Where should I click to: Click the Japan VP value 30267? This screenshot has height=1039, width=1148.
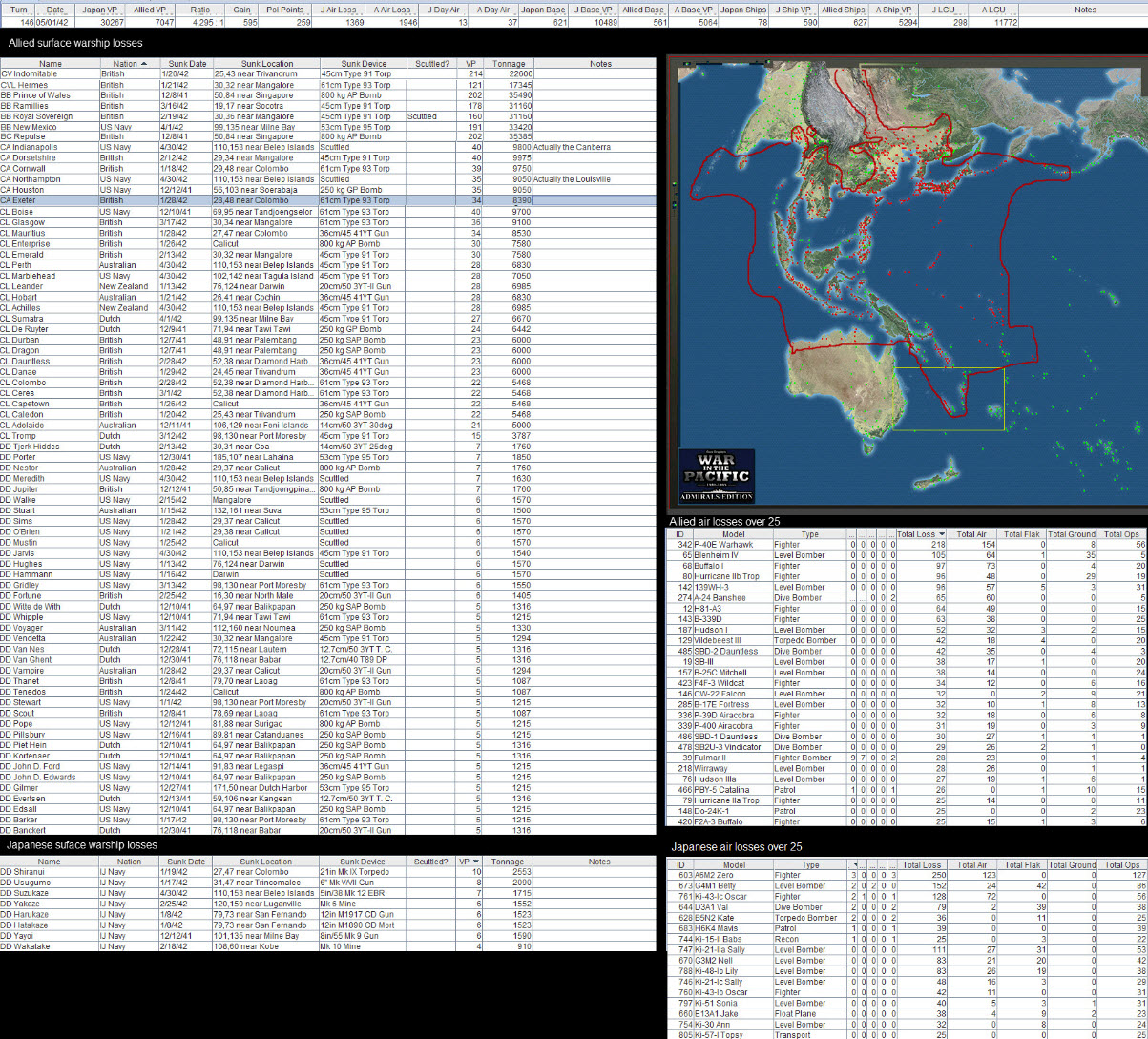[x=112, y=21]
